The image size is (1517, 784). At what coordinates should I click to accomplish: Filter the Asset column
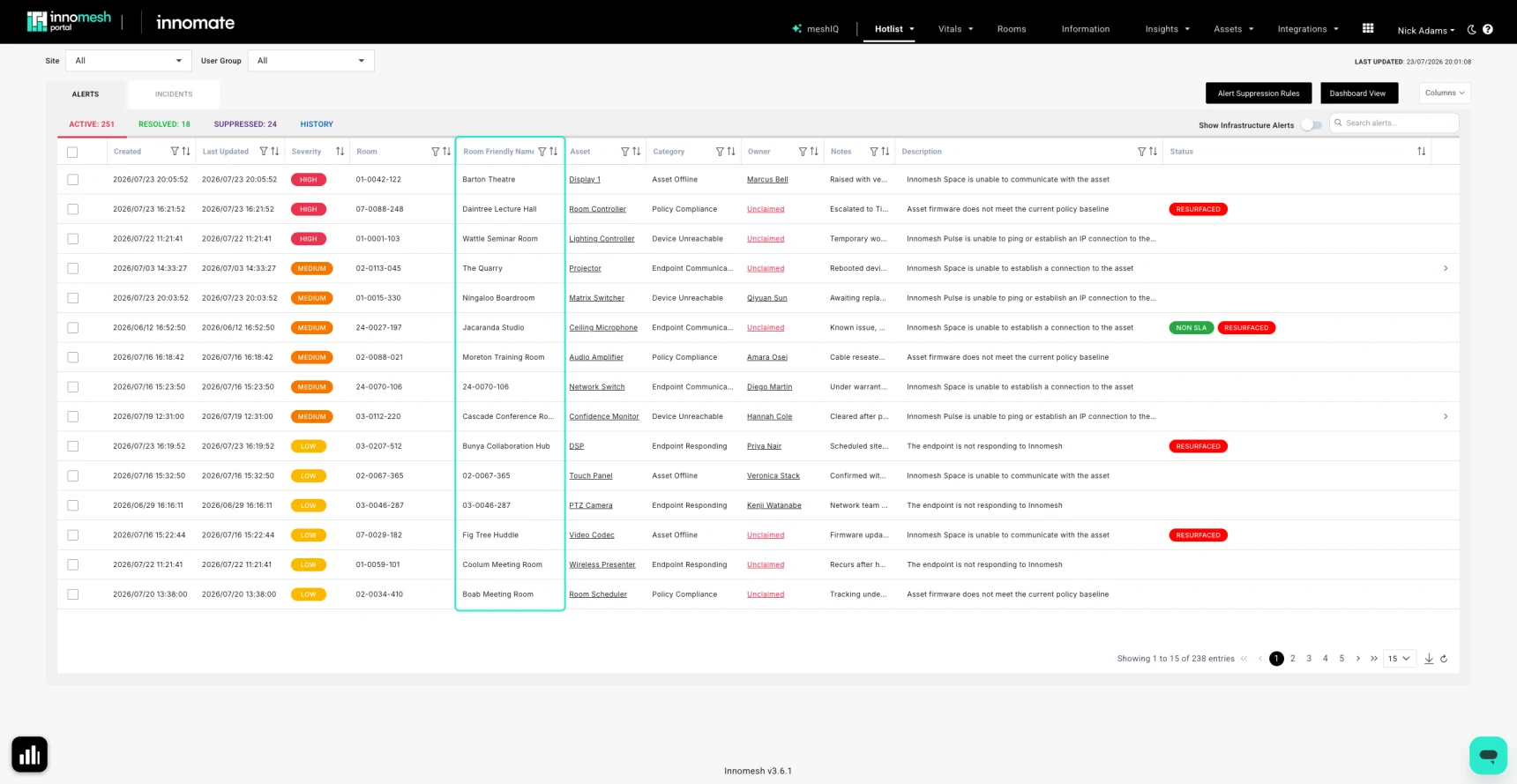coord(625,152)
